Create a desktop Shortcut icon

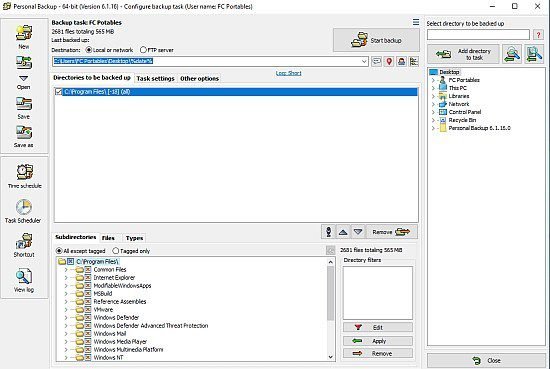point(24,241)
